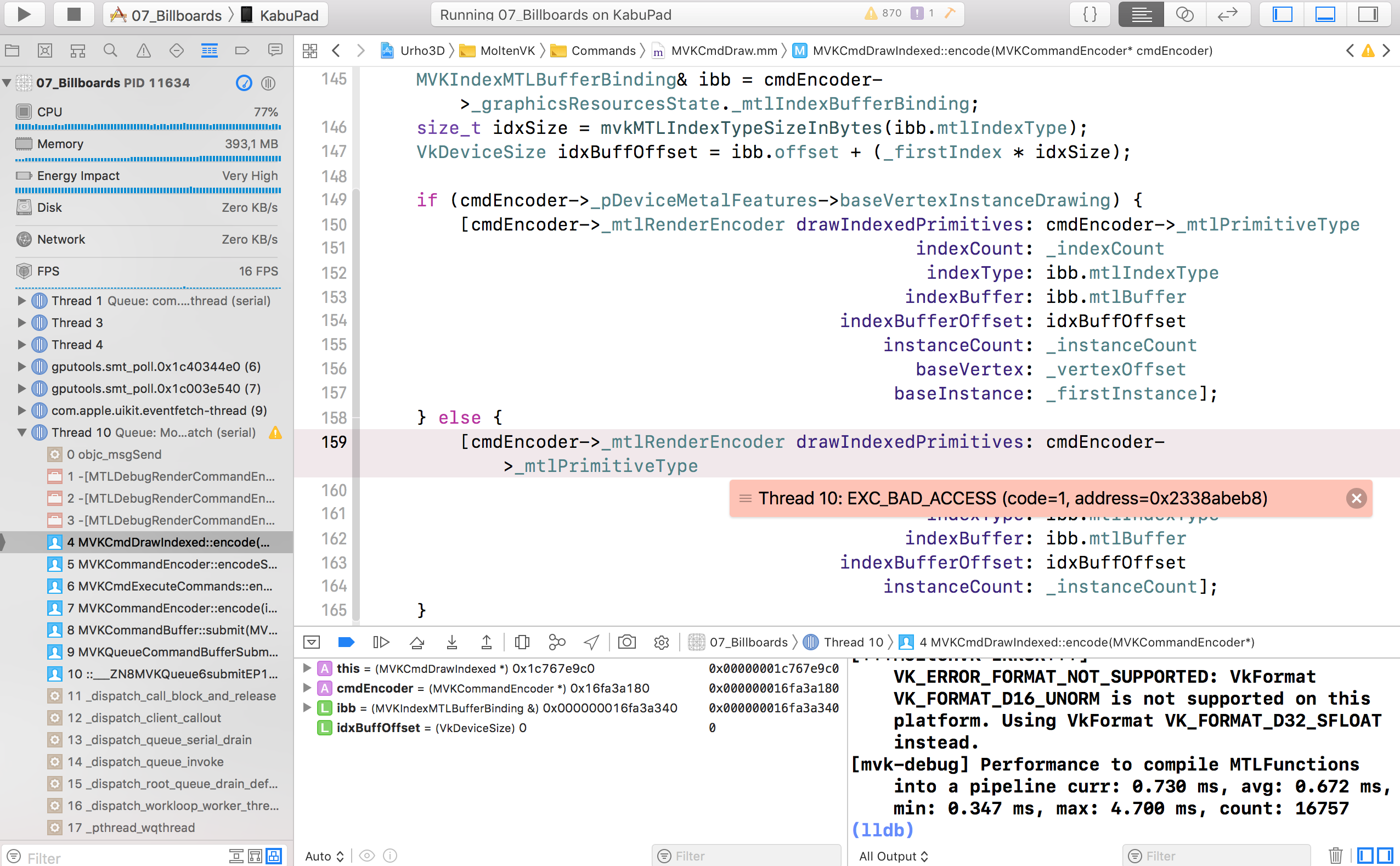Jump to next issue arrow
The width and height of the screenshot is (1400, 866).
click(x=1386, y=50)
